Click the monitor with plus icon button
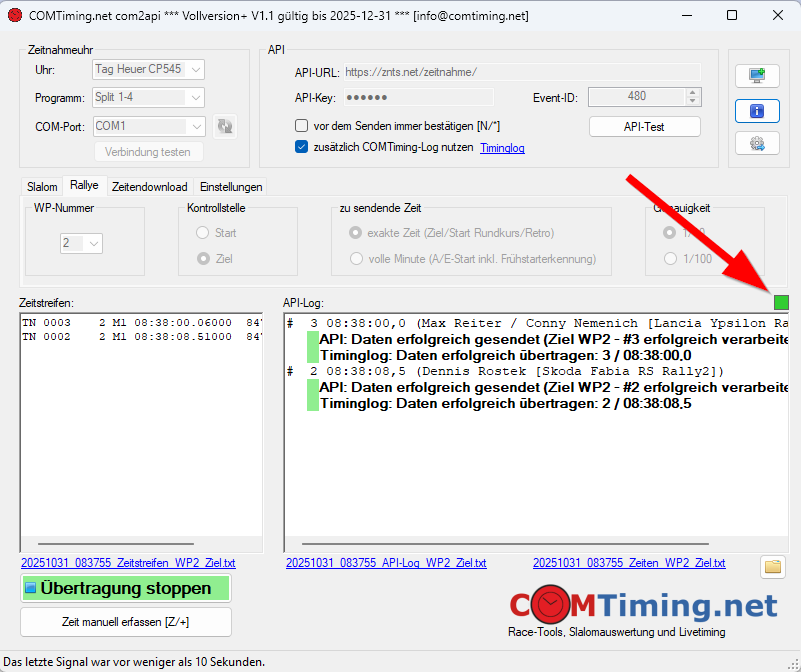 [x=757, y=76]
